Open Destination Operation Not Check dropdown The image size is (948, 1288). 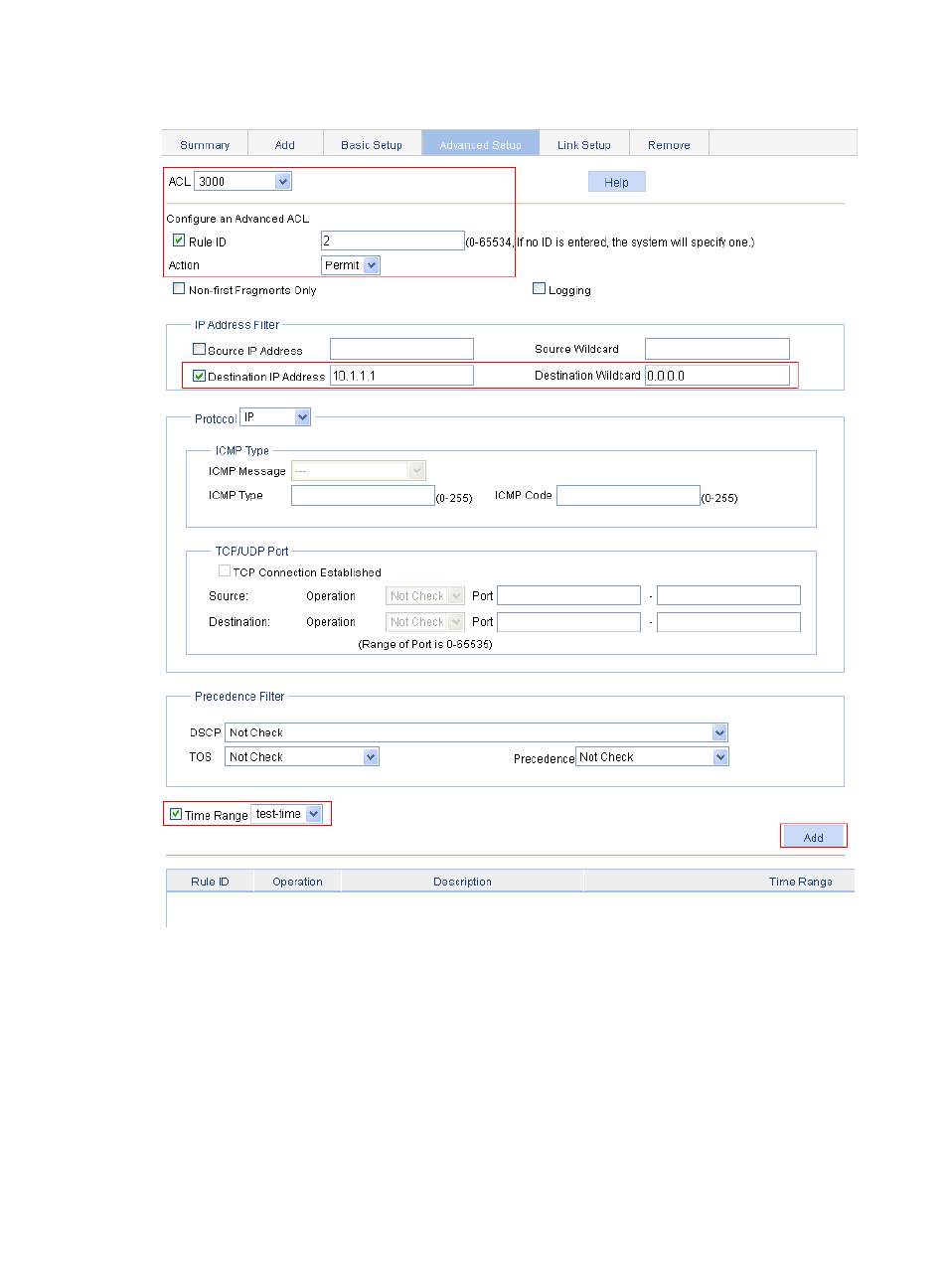pyautogui.click(x=425, y=621)
